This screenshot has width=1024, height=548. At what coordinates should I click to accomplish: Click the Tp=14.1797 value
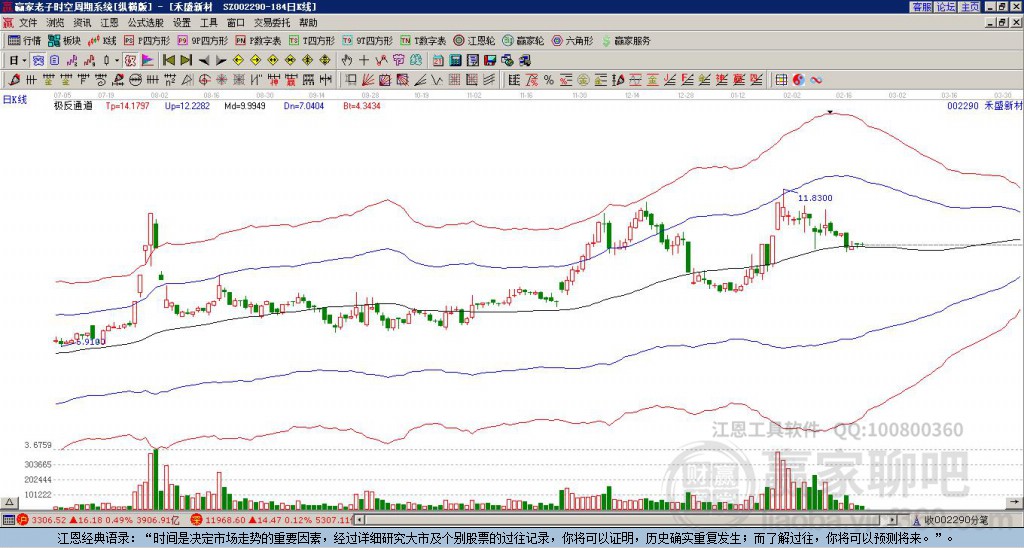coord(127,105)
